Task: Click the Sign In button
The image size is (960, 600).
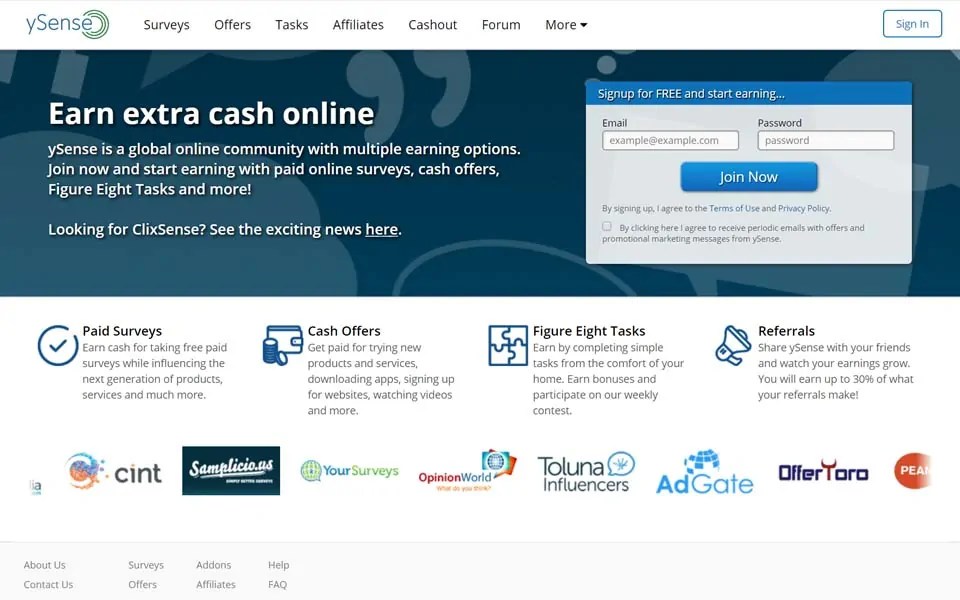Action: click(911, 23)
